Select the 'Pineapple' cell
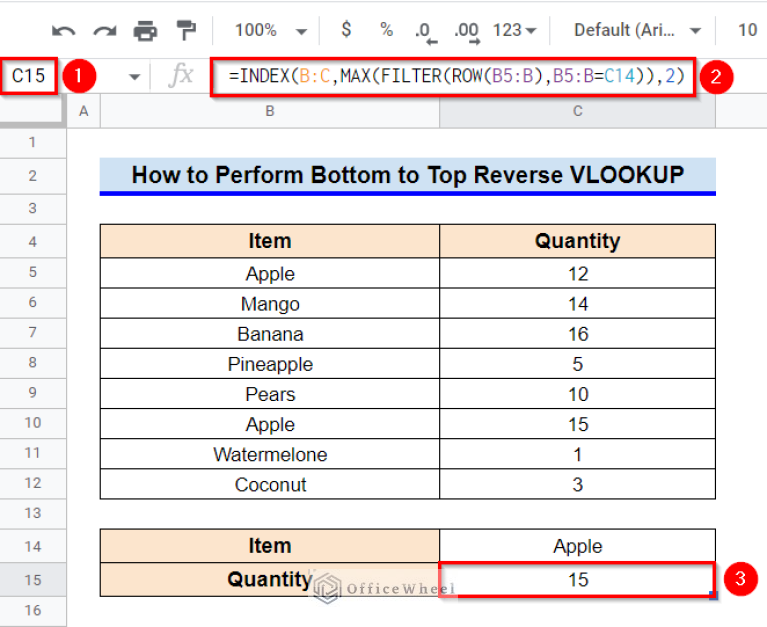Image resolution: width=767 pixels, height=627 pixels. (x=270, y=364)
